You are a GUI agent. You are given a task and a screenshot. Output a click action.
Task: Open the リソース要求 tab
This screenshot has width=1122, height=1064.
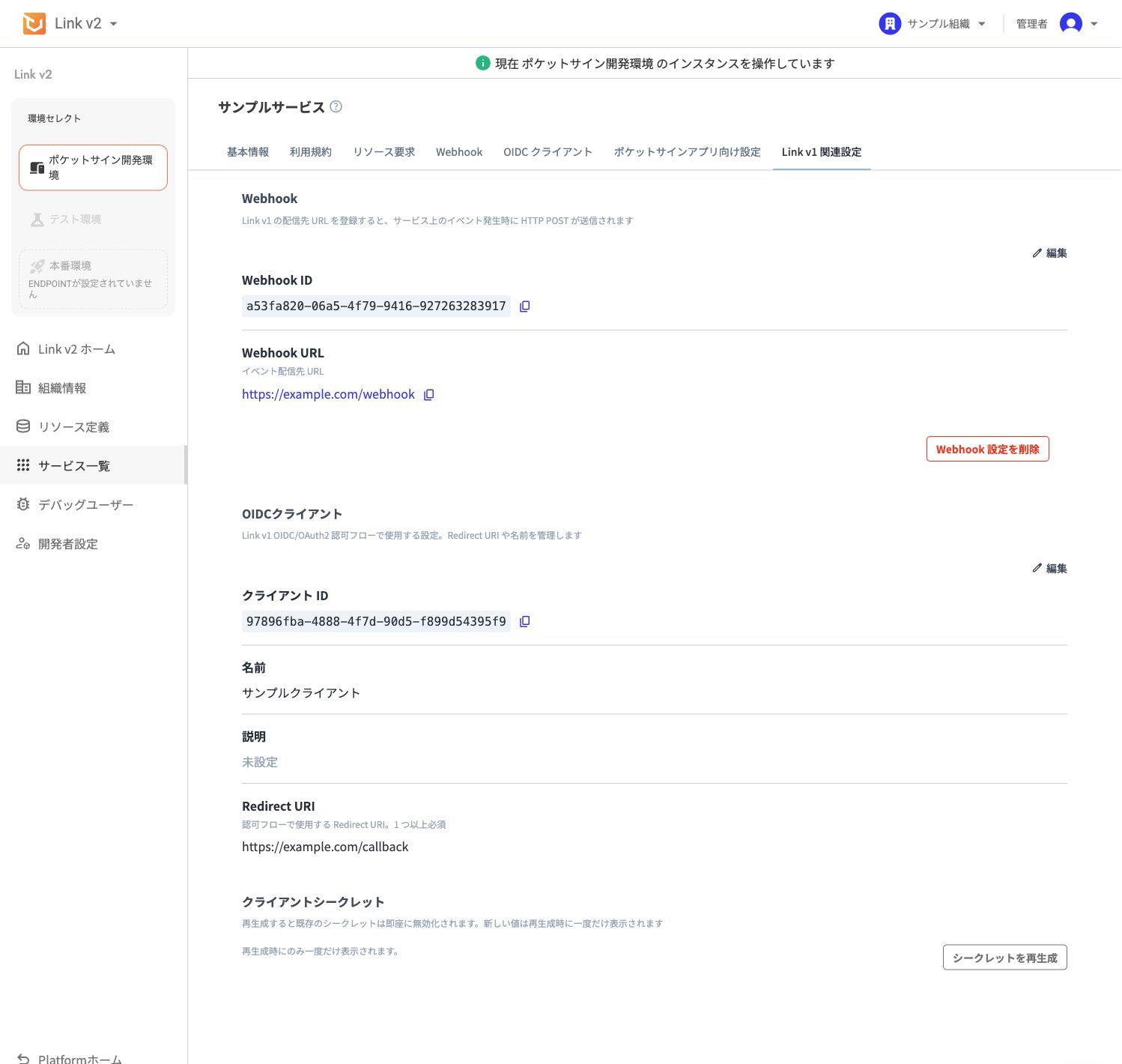[x=384, y=151]
